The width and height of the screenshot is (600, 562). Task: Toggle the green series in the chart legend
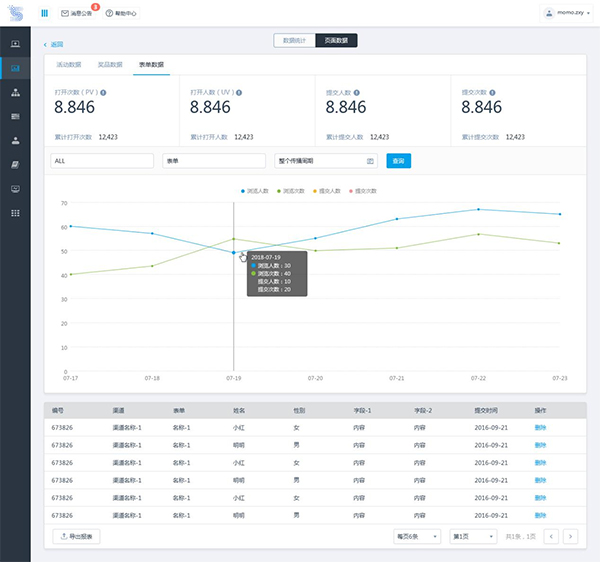(291, 191)
